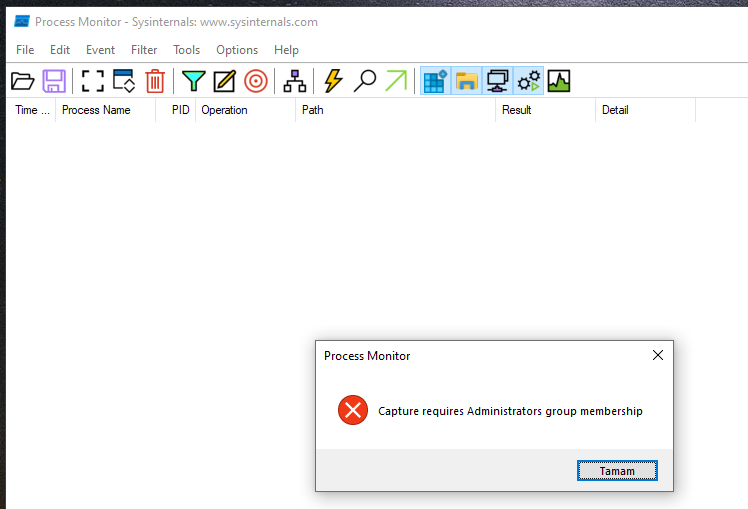Toggle Show Registry Activity icon
The image size is (748, 509).
click(x=436, y=81)
